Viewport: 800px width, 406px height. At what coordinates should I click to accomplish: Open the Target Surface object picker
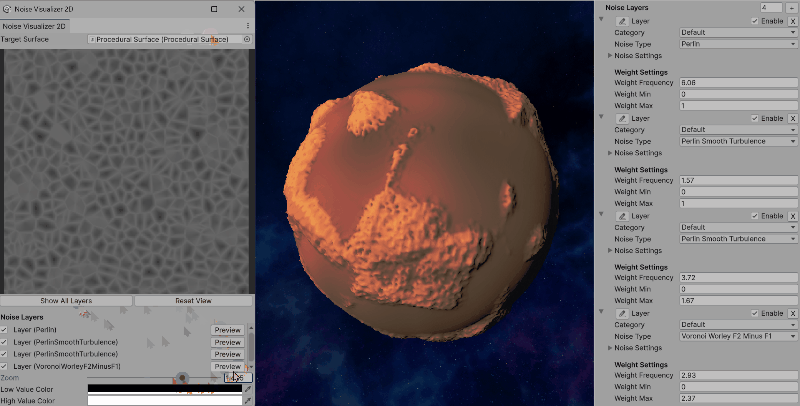pyautogui.click(x=247, y=39)
